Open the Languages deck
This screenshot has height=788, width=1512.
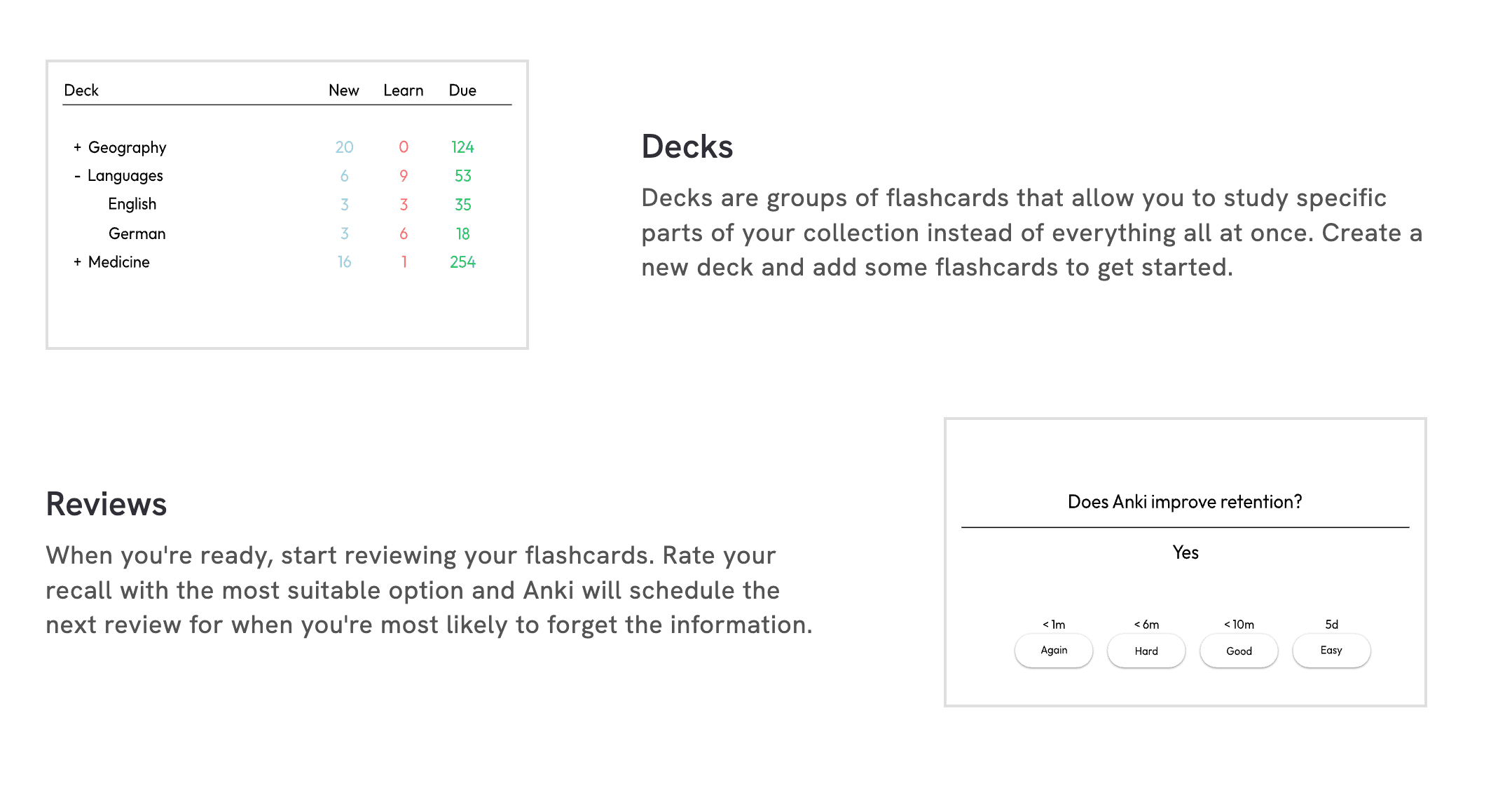click(125, 175)
